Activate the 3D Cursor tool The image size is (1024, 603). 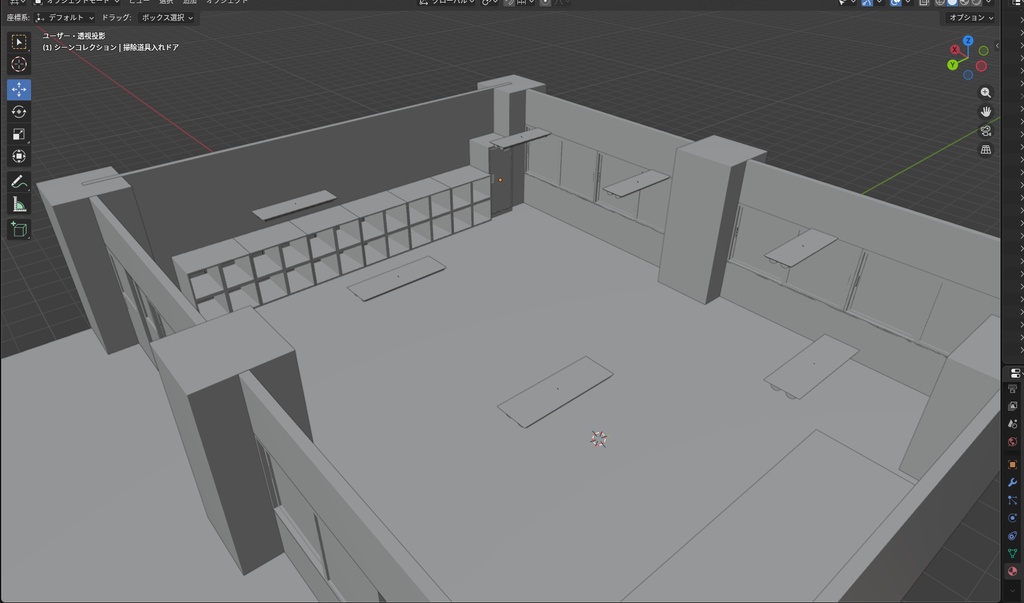point(19,64)
